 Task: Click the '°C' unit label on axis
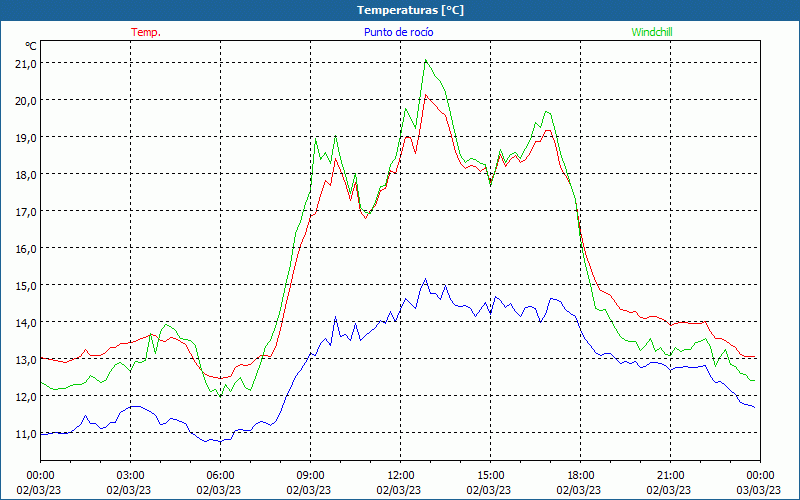pos(31,46)
